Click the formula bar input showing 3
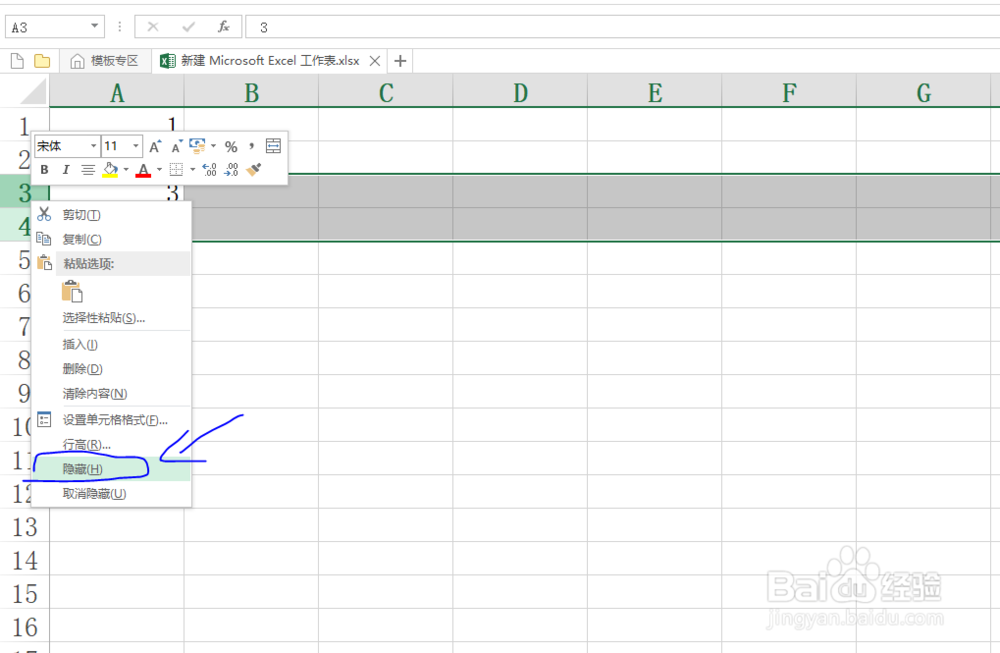Viewport: 1000px width, 653px height. tap(622, 27)
